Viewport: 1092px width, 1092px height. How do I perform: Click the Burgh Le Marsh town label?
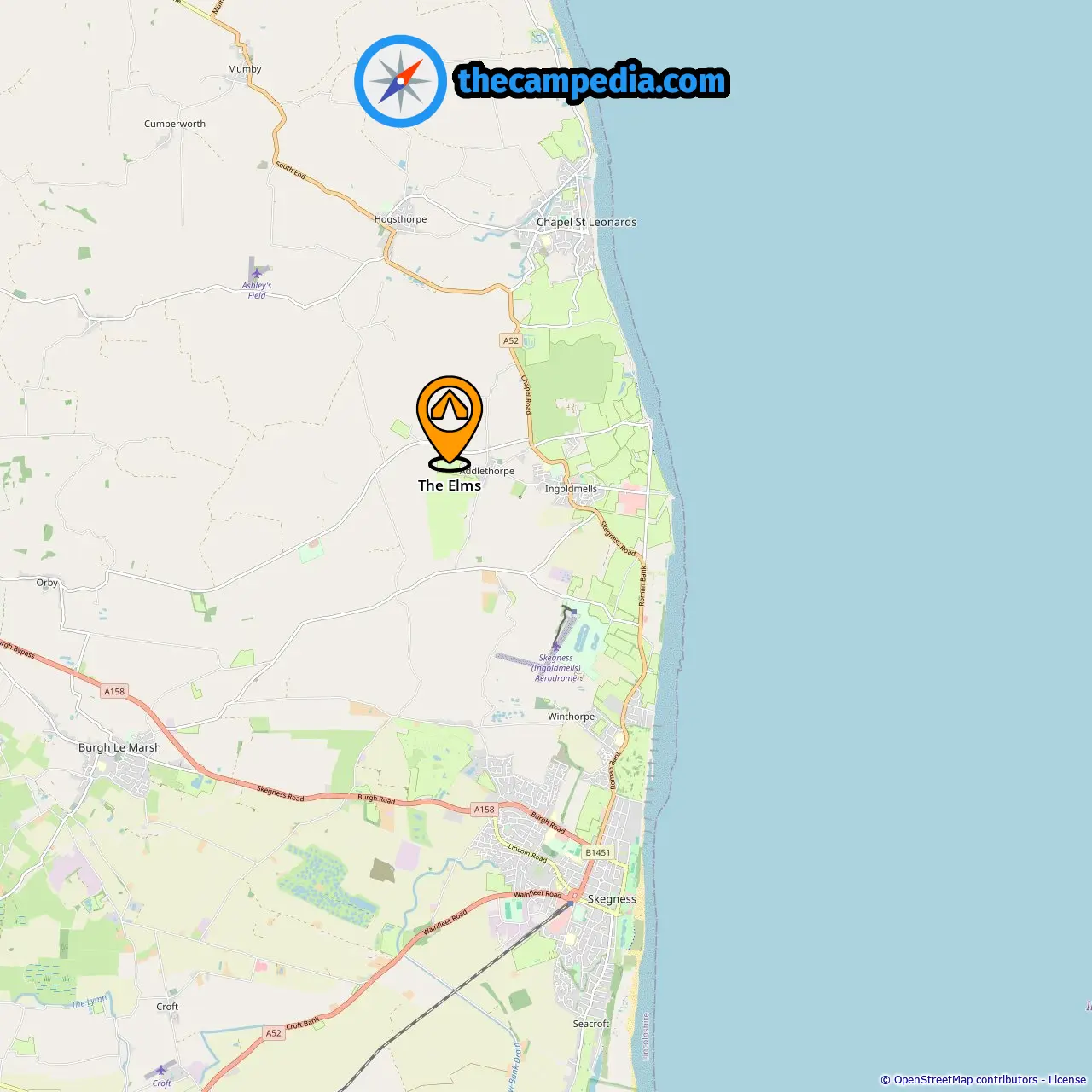(119, 747)
